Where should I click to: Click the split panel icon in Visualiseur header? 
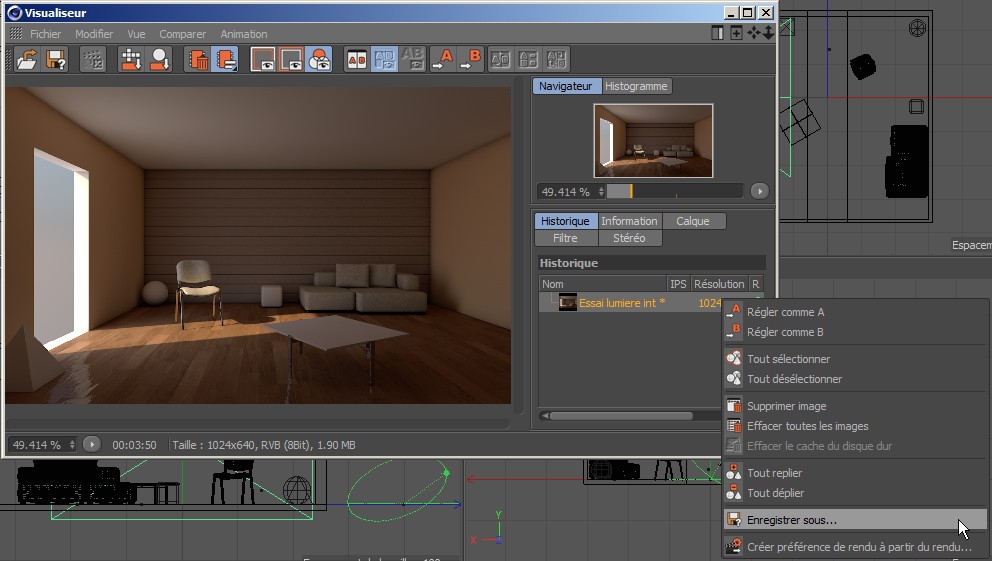pyautogui.click(x=717, y=33)
